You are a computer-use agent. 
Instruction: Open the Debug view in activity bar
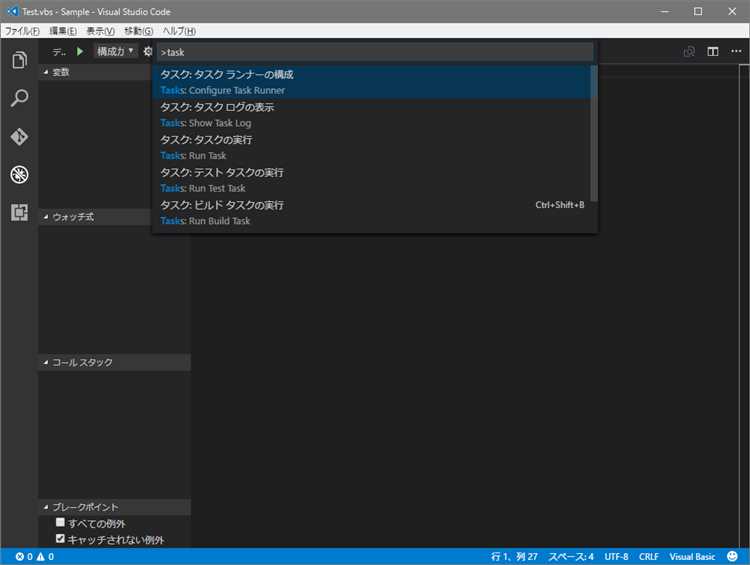click(x=19, y=175)
